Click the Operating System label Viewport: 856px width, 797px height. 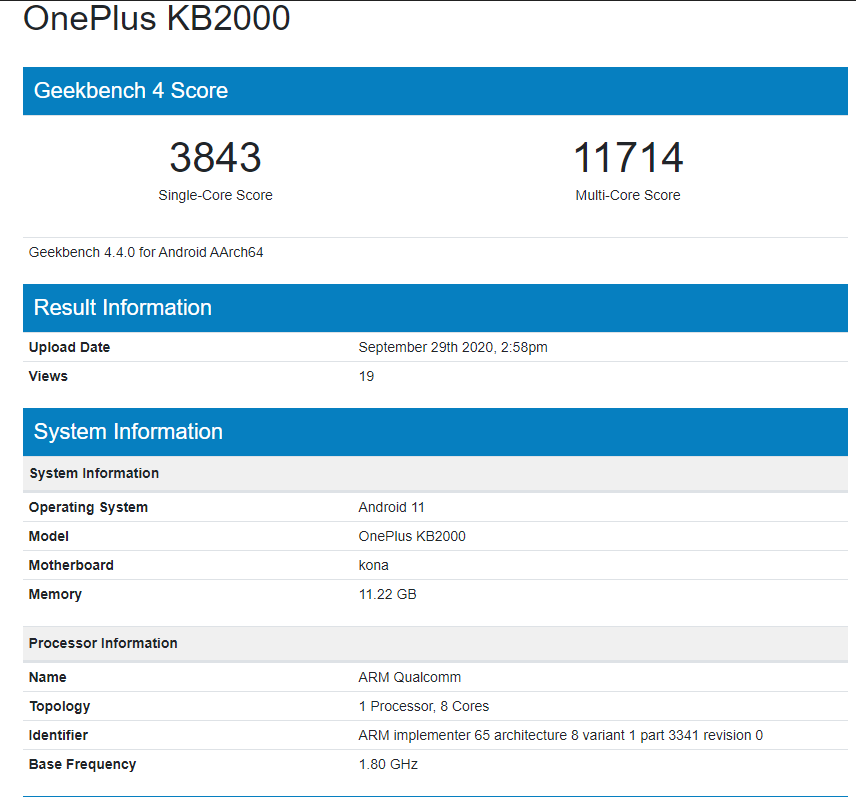[x=88, y=507]
